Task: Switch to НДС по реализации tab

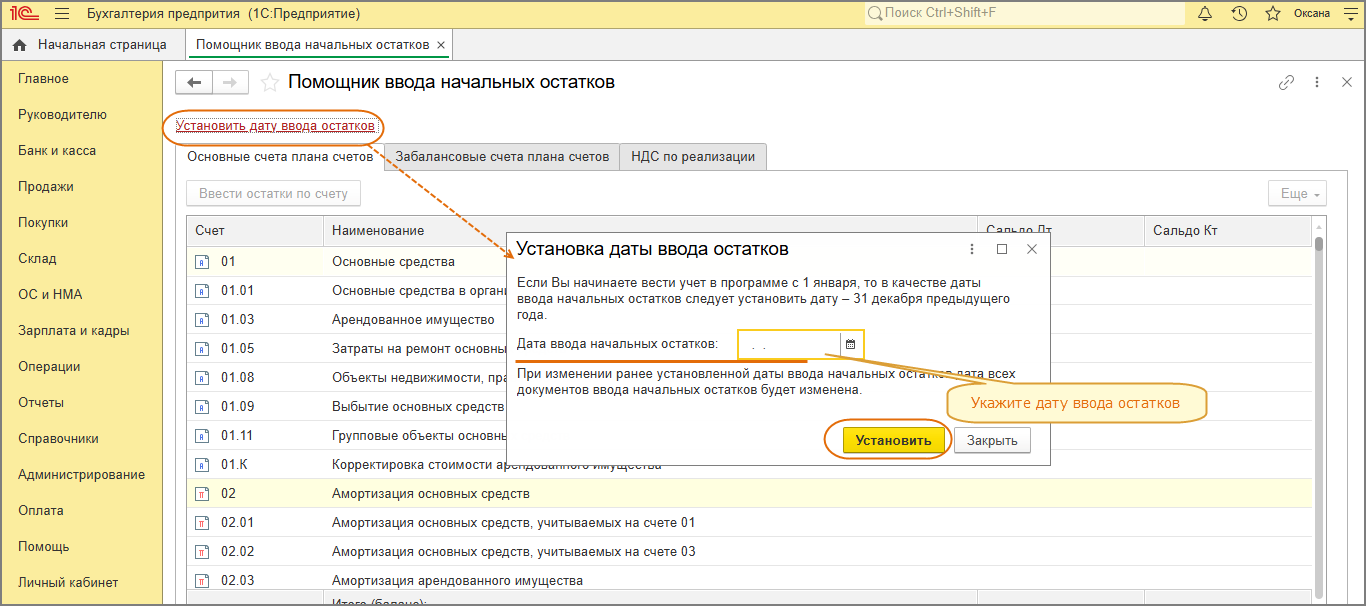Action: (693, 157)
